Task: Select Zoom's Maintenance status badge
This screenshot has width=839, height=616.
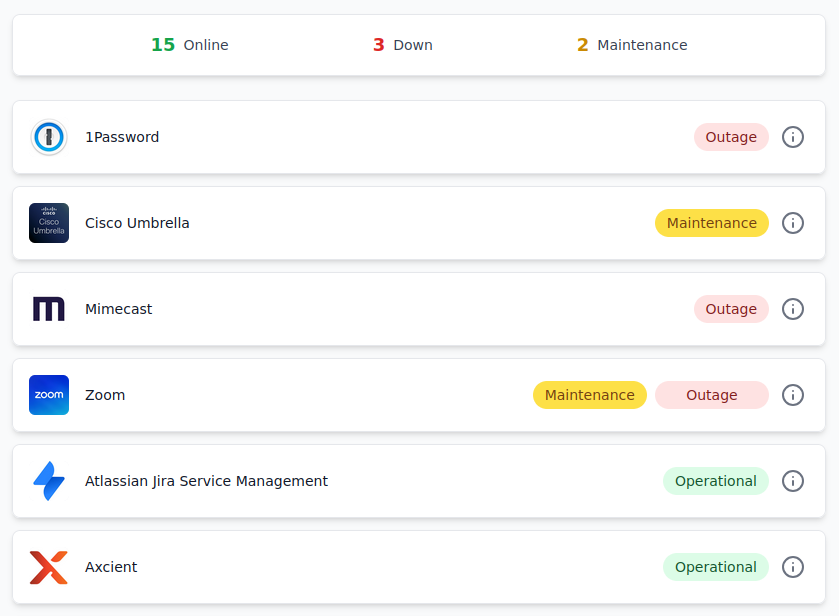Action: tap(589, 395)
